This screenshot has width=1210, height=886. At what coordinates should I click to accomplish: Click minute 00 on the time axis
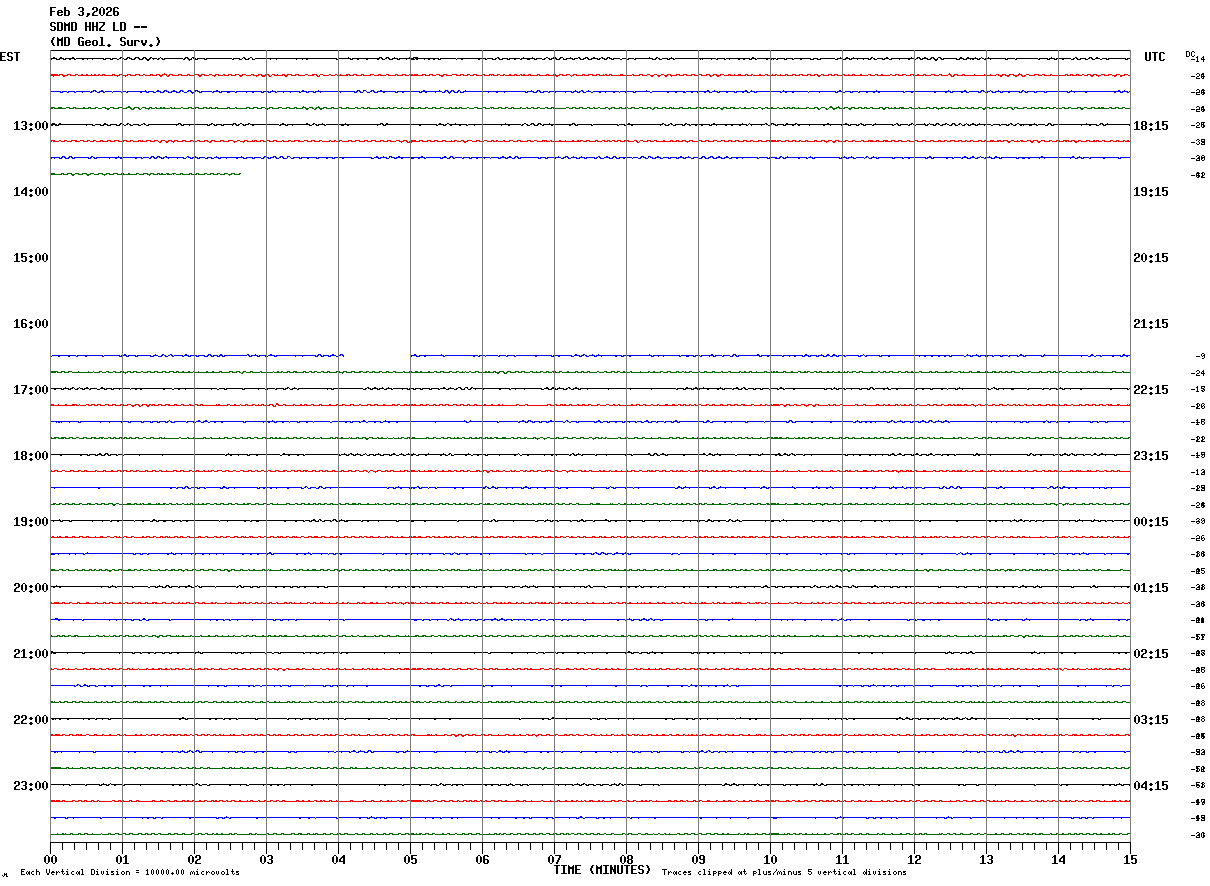[50, 859]
